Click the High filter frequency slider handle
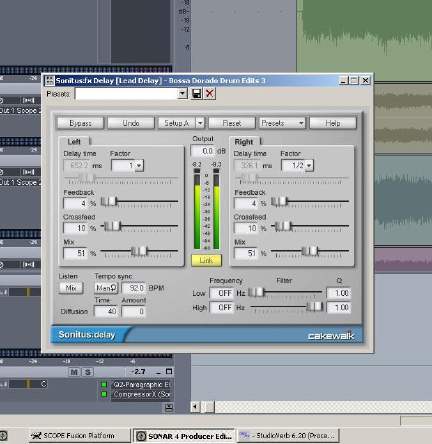432x444 pixels. 315,306
